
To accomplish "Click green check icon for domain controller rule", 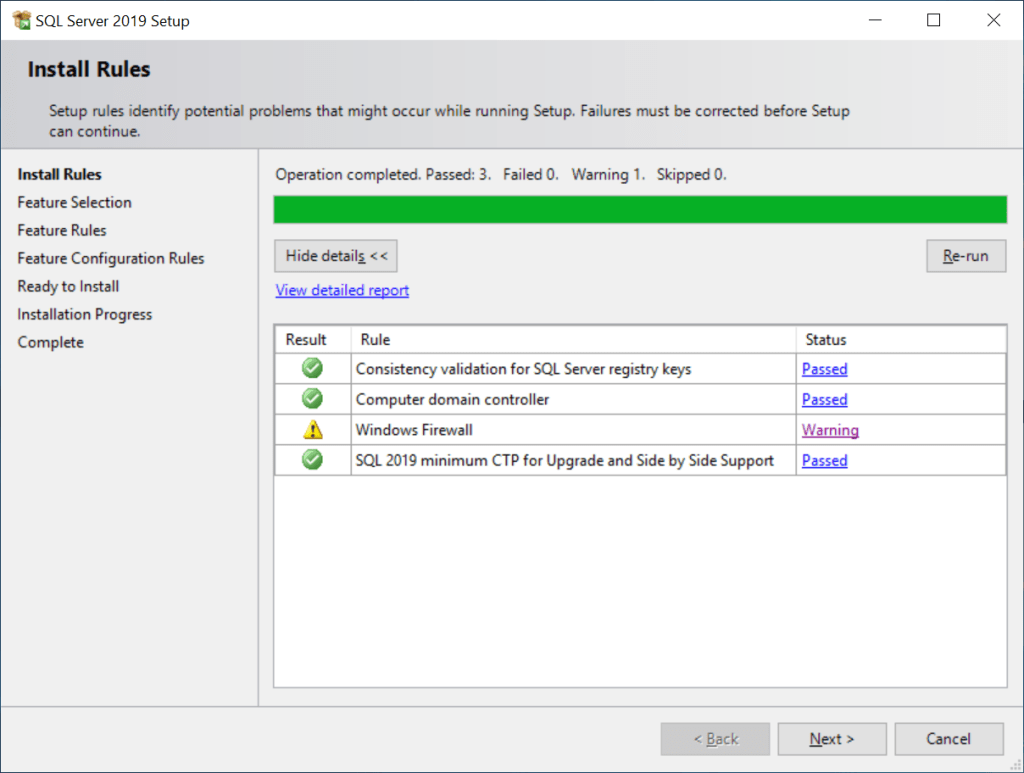I will (x=312, y=399).
